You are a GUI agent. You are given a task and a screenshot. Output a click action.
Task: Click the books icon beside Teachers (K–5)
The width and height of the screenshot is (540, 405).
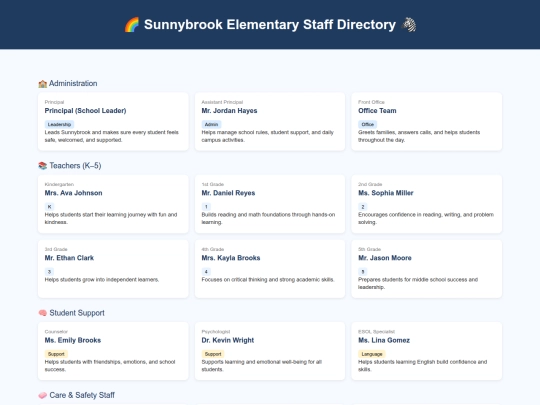(43, 166)
